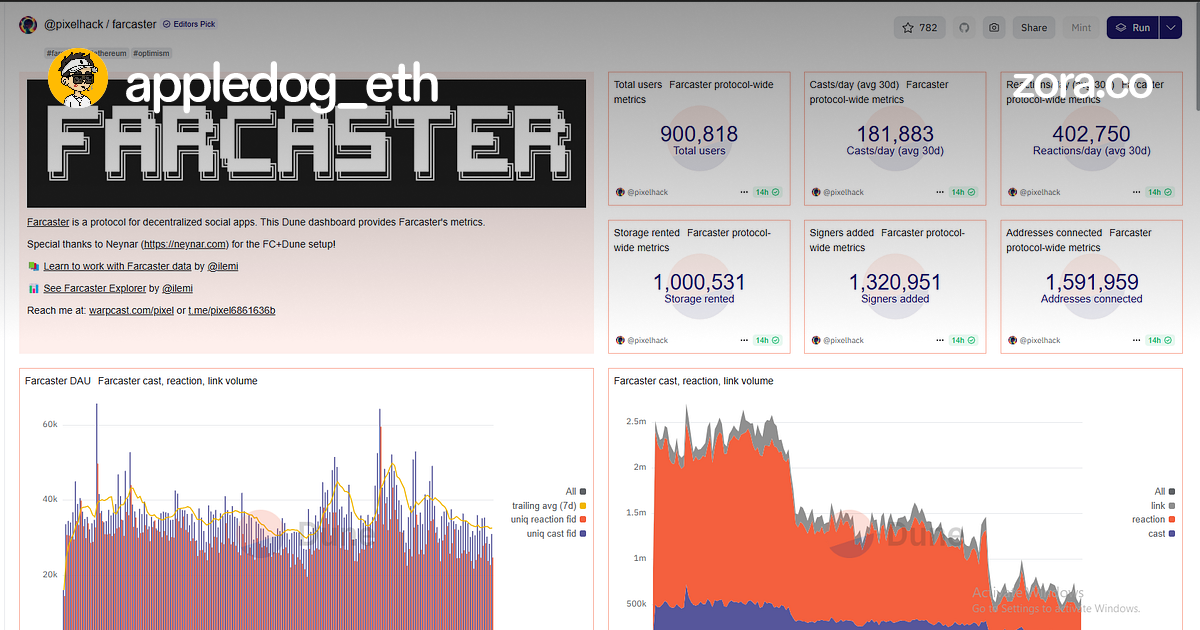
Task: Open three-dot menu on Signers added card
Action: 940,340
